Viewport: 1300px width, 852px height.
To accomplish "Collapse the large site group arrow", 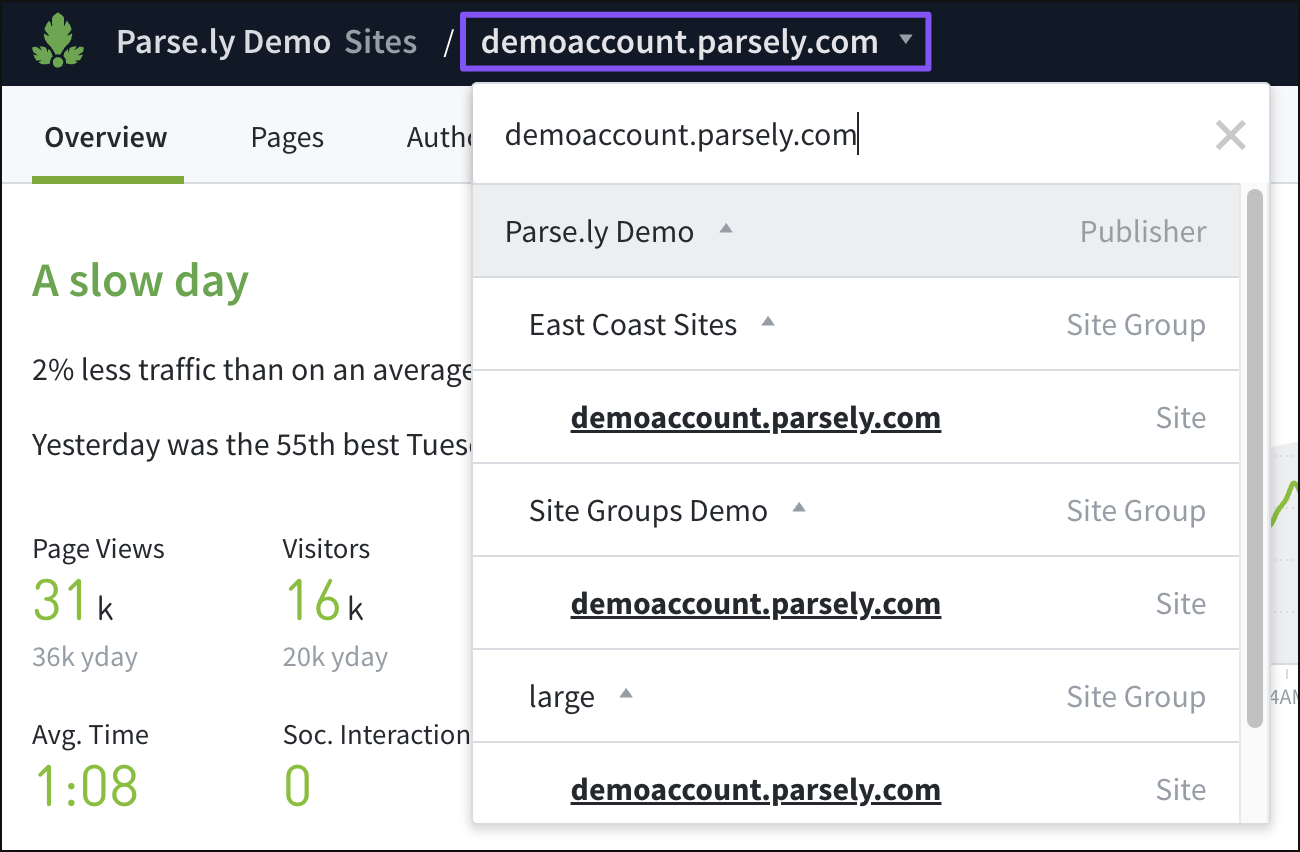I will click(x=626, y=693).
